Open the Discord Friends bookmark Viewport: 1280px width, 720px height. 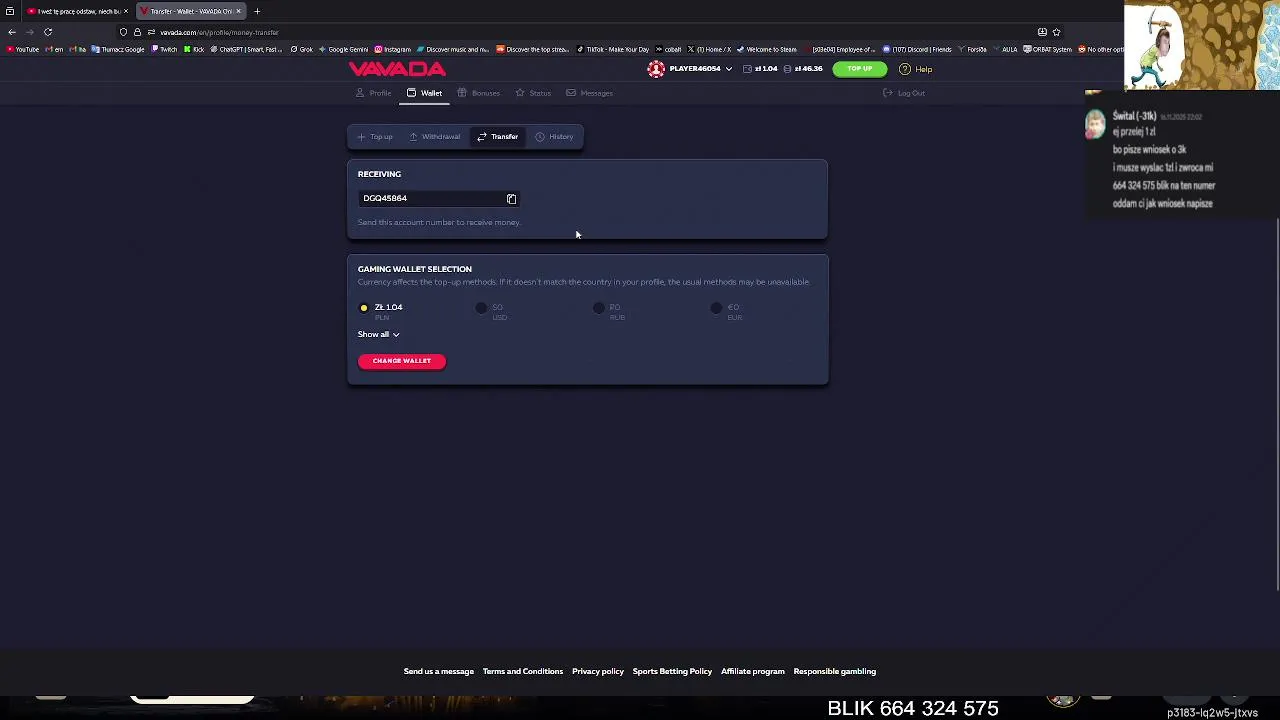917,49
